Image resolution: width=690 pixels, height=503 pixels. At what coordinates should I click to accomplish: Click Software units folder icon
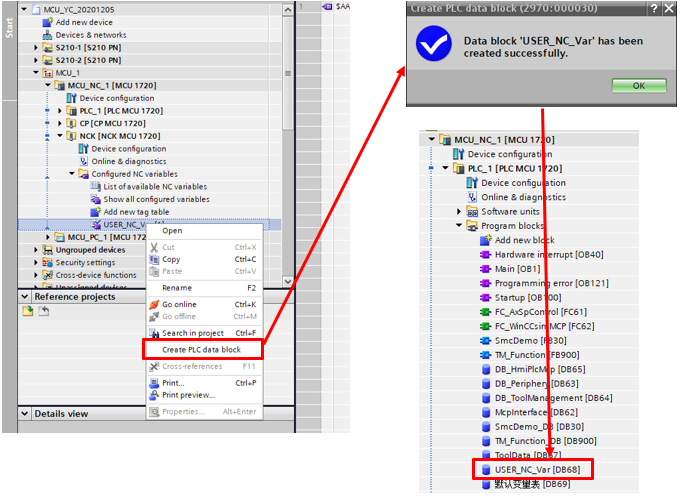(x=472, y=212)
